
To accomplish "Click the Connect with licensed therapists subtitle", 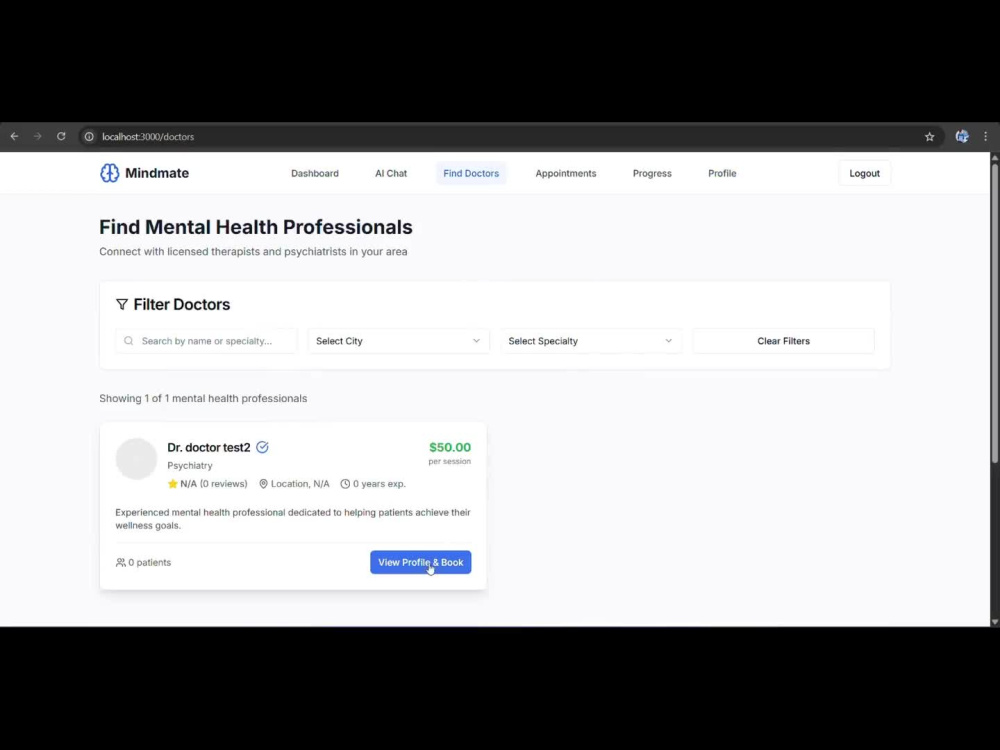I will tap(253, 251).
